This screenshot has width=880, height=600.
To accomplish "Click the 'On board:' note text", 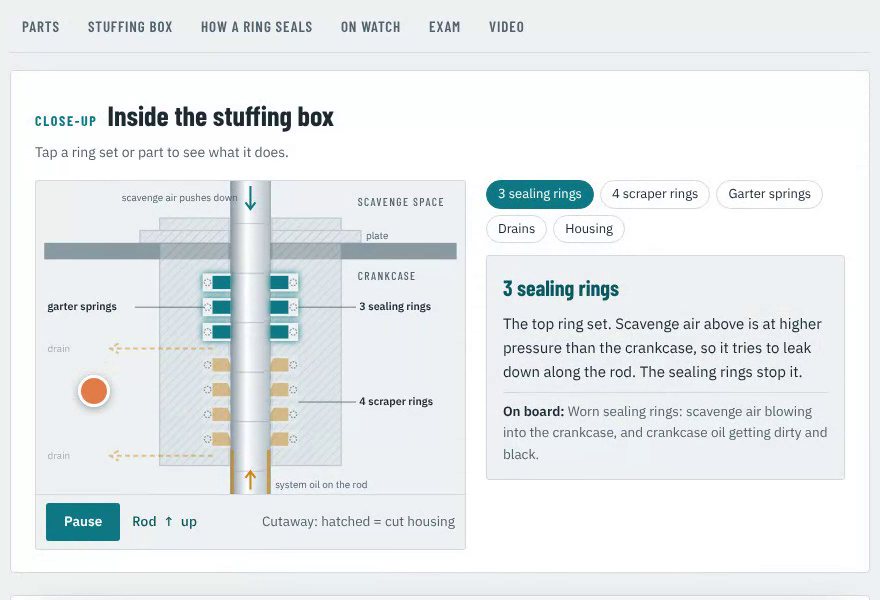I will 533,411.
